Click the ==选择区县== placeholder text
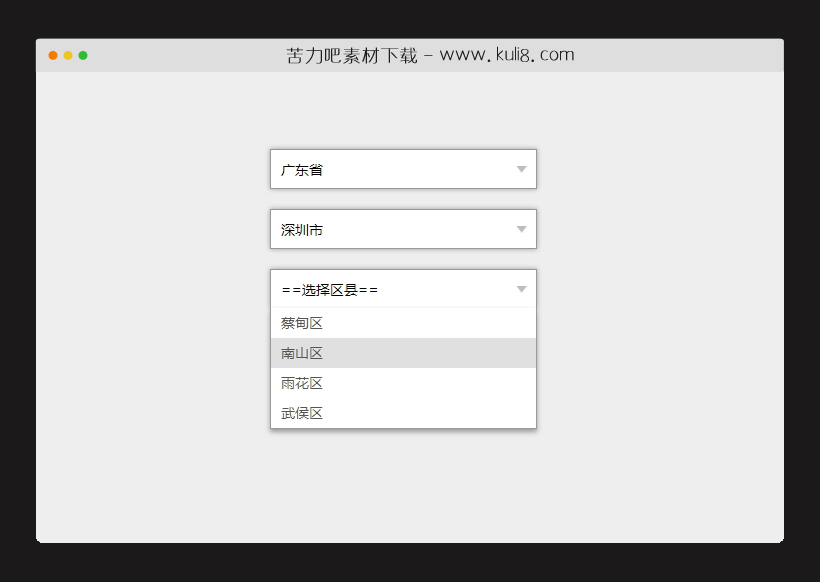Viewport: 820px width, 582px height. coord(314,289)
